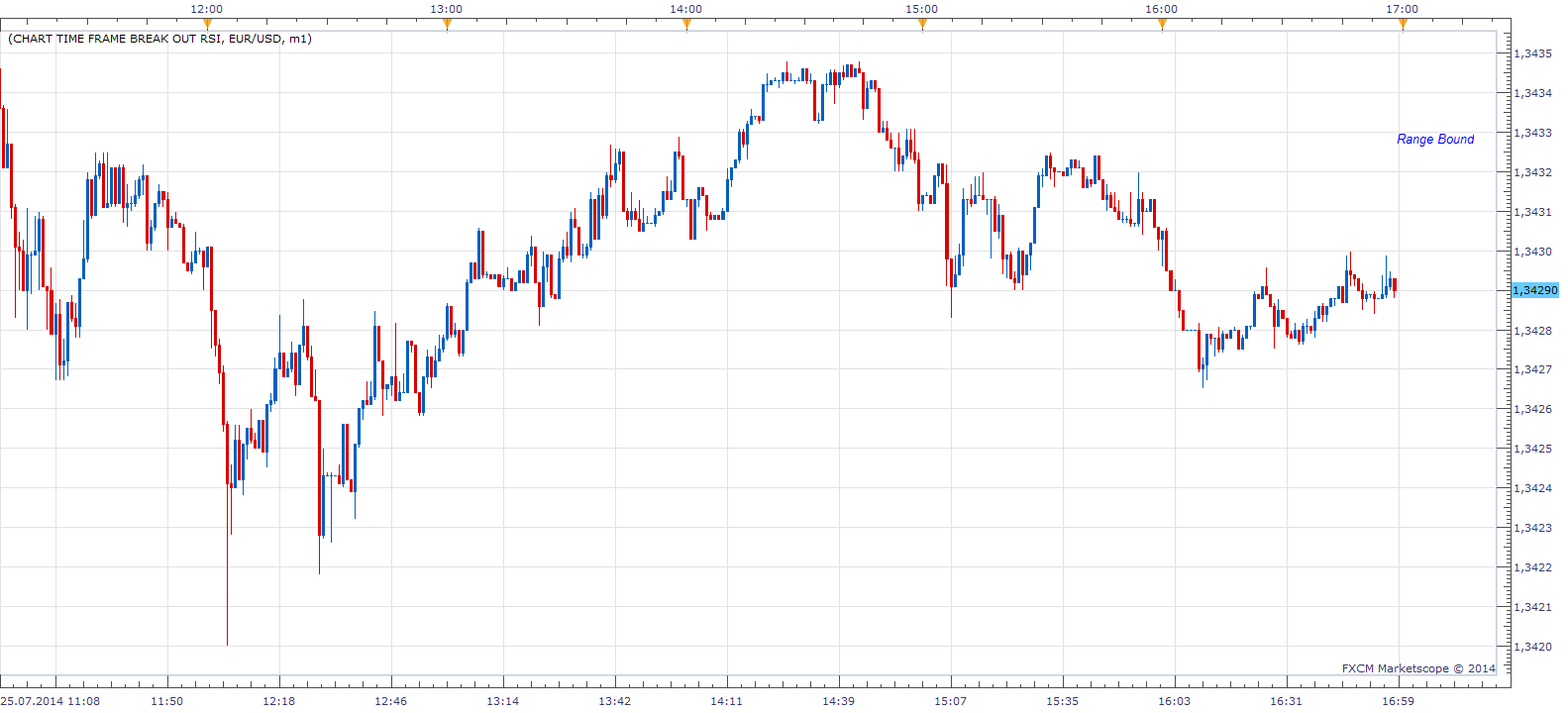
Task: Click the orange marker under 13:00
Action: (447, 24)
